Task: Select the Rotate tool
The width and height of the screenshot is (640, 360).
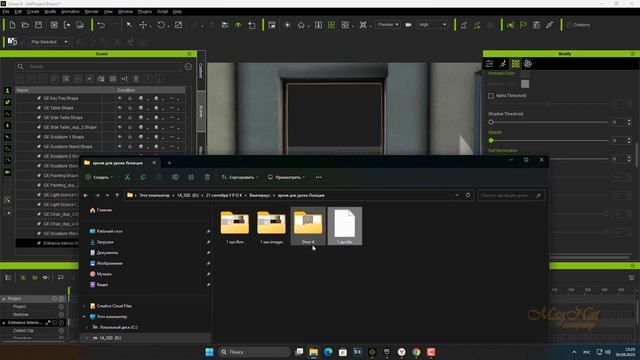Action: (x=161, y=25)
